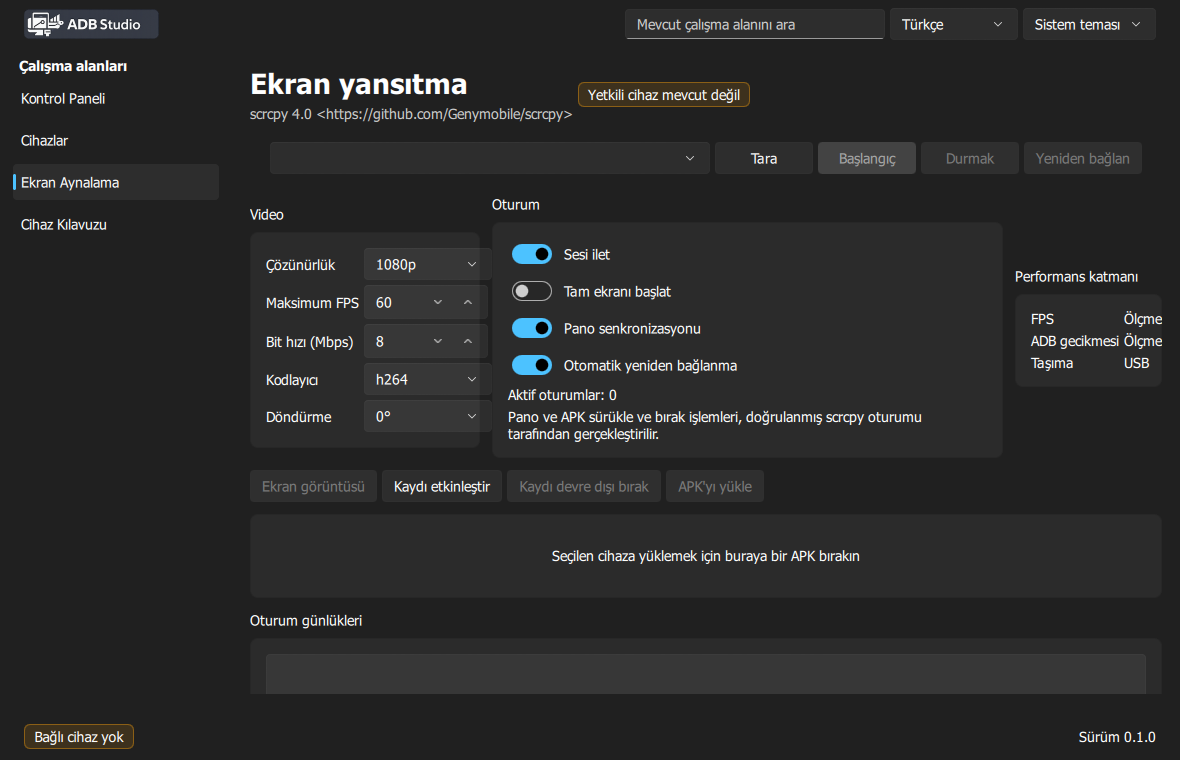Open the Çözünürlük 1080p dropdown
Screen dimensions: 1180x760
pos(426,265)
